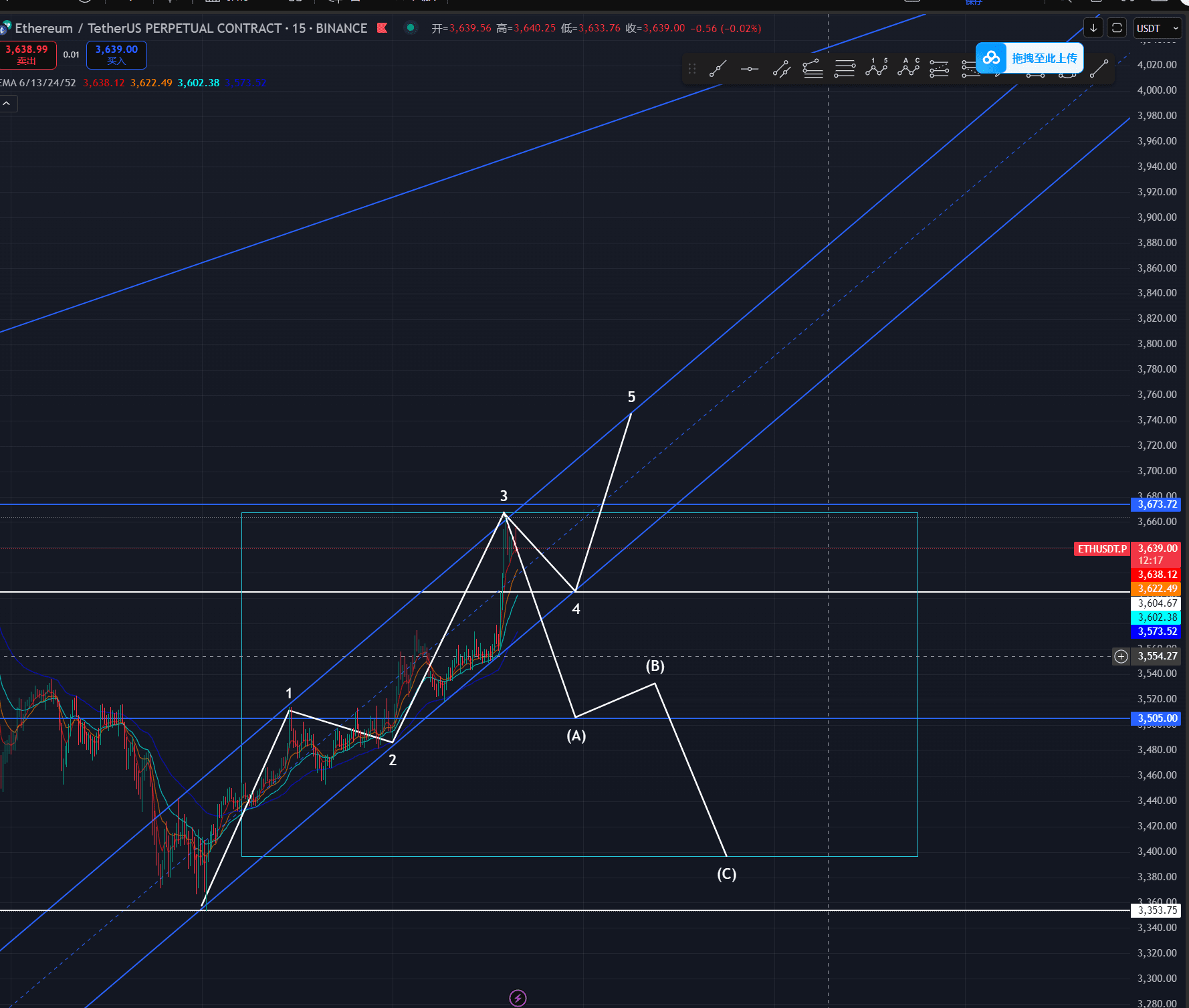Choose the Fibonacci retracement tool
Viewport: 1189px width, 1008px height.
pos(813,69)
